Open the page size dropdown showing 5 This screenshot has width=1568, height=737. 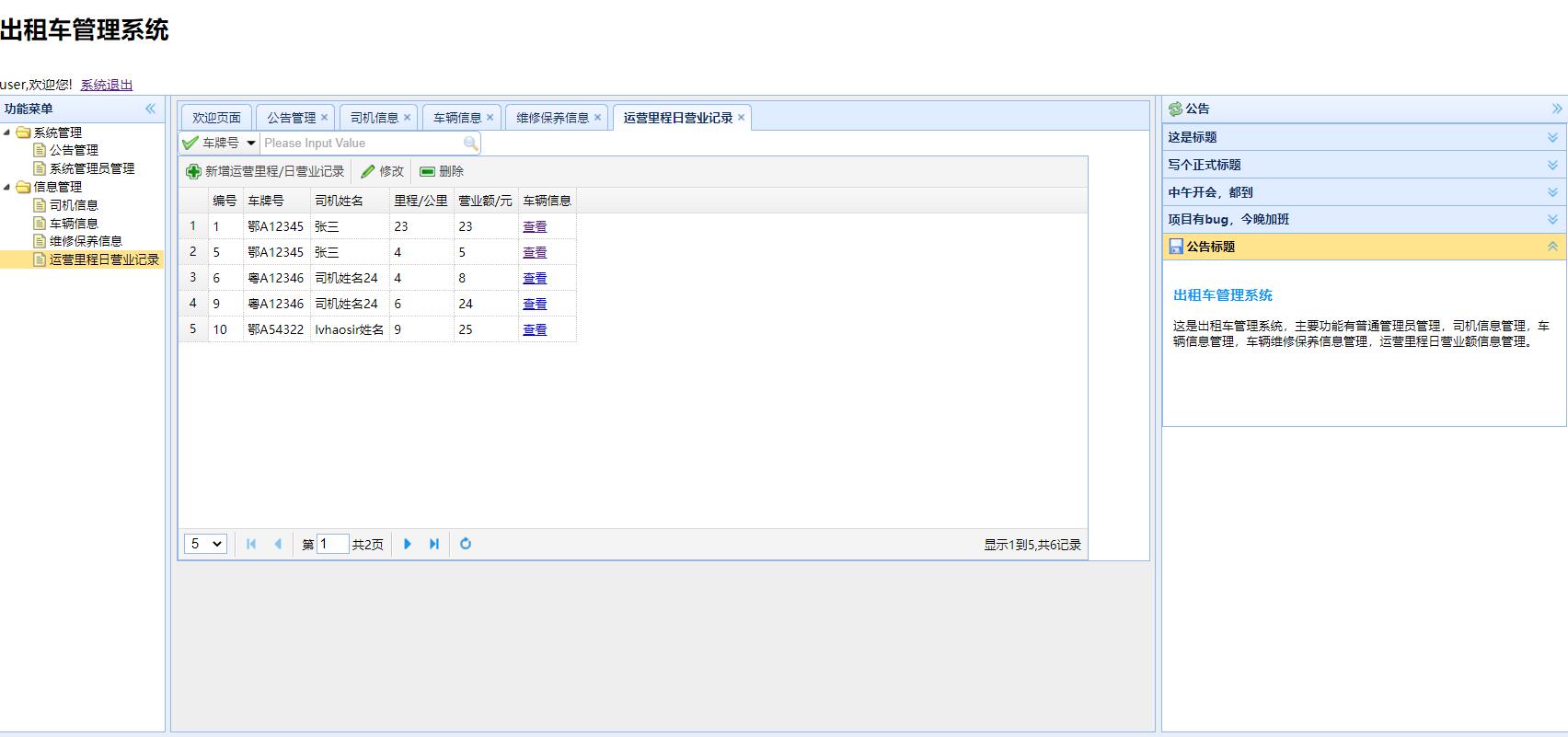click(x=205, y=544)
